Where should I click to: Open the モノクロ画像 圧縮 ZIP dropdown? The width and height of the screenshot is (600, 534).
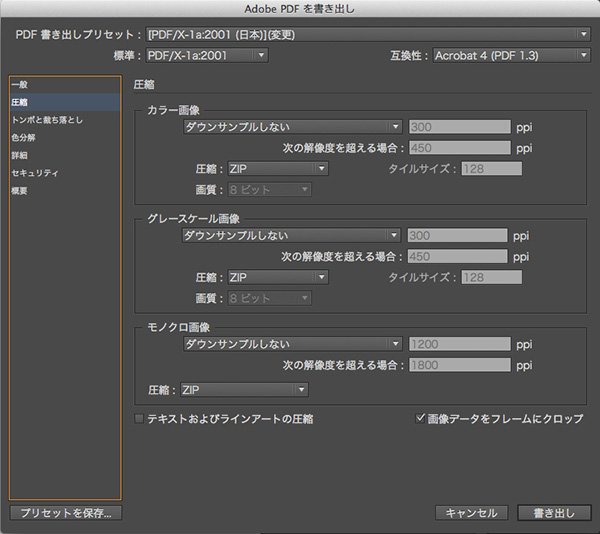tap(244, 390)
